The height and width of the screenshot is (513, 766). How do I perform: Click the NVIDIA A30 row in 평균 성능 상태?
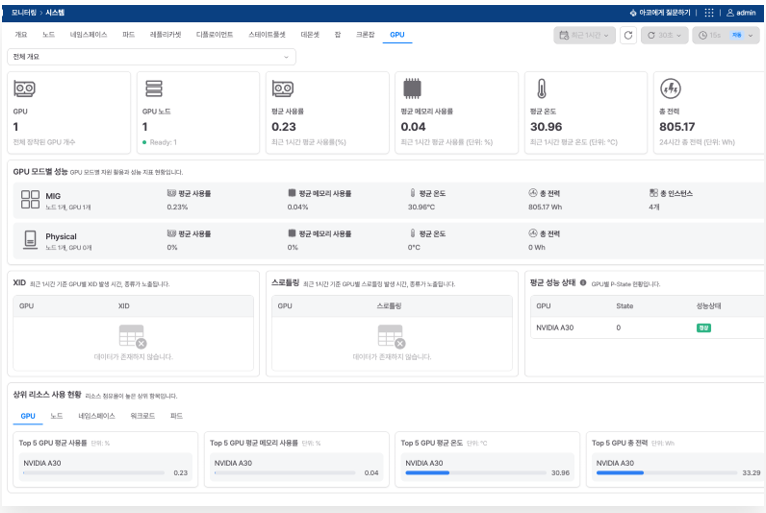[648, 328]
